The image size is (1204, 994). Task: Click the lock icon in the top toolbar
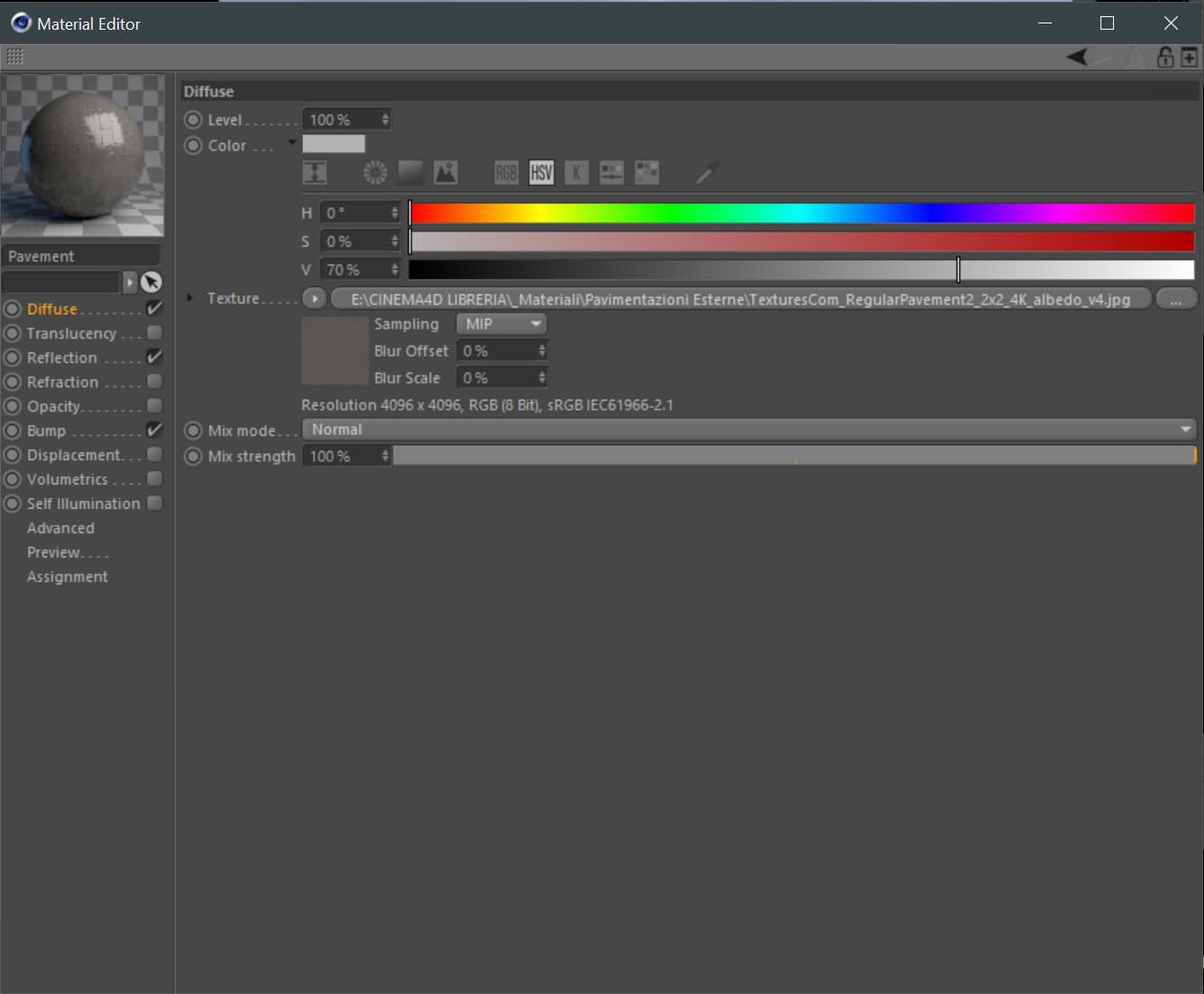[x=1163, y=57]
